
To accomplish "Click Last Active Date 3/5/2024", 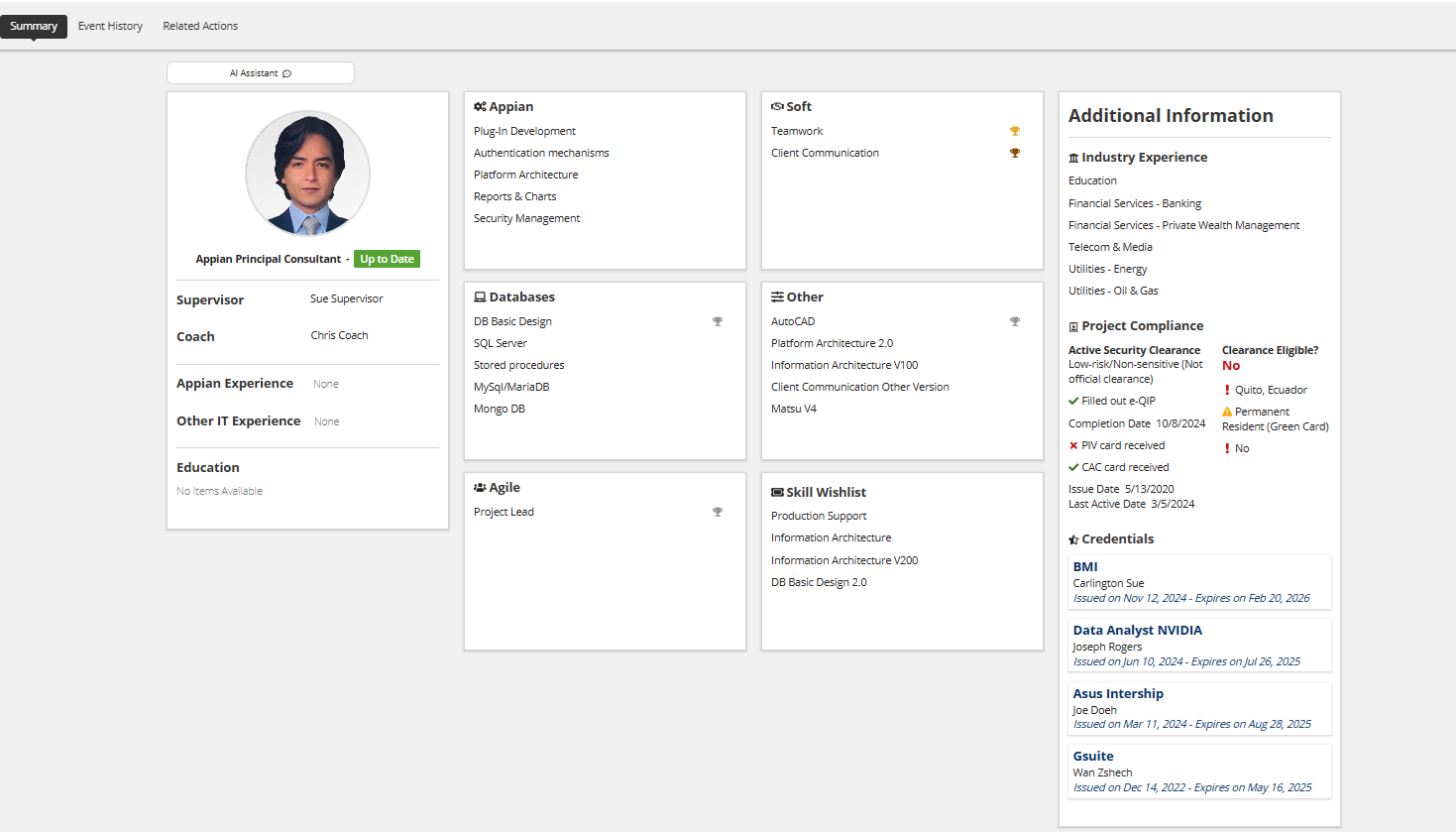I will (x=1131, y=504).
